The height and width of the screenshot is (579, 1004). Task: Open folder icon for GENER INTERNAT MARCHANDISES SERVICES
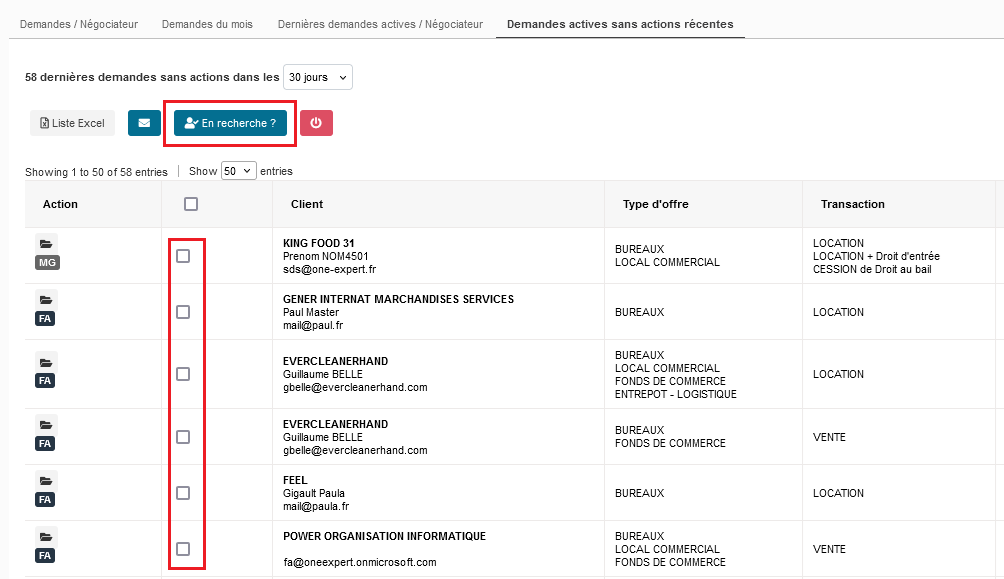pos(46,299)
